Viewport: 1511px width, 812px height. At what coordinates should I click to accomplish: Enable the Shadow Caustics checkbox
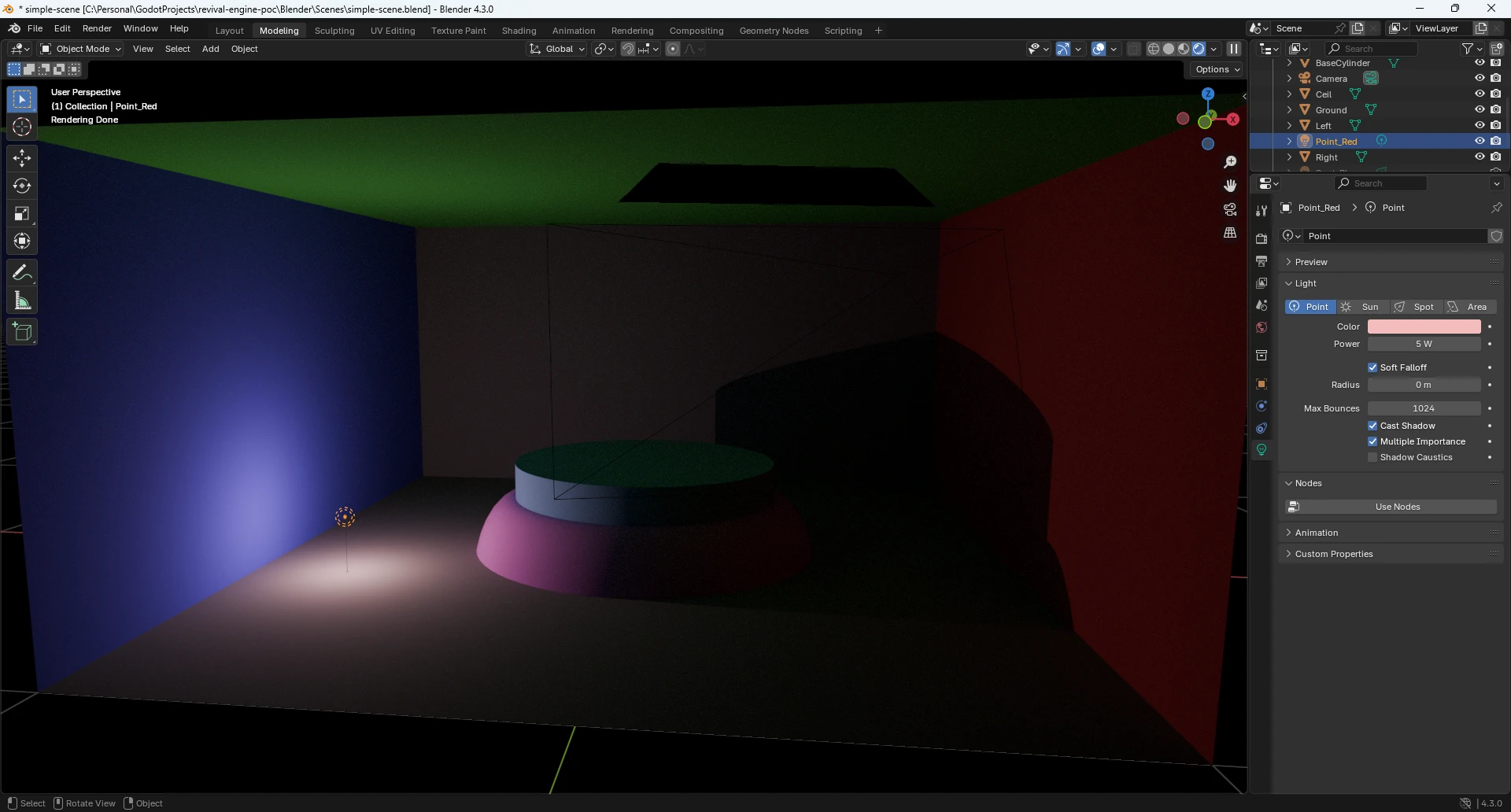point(1372,457)
